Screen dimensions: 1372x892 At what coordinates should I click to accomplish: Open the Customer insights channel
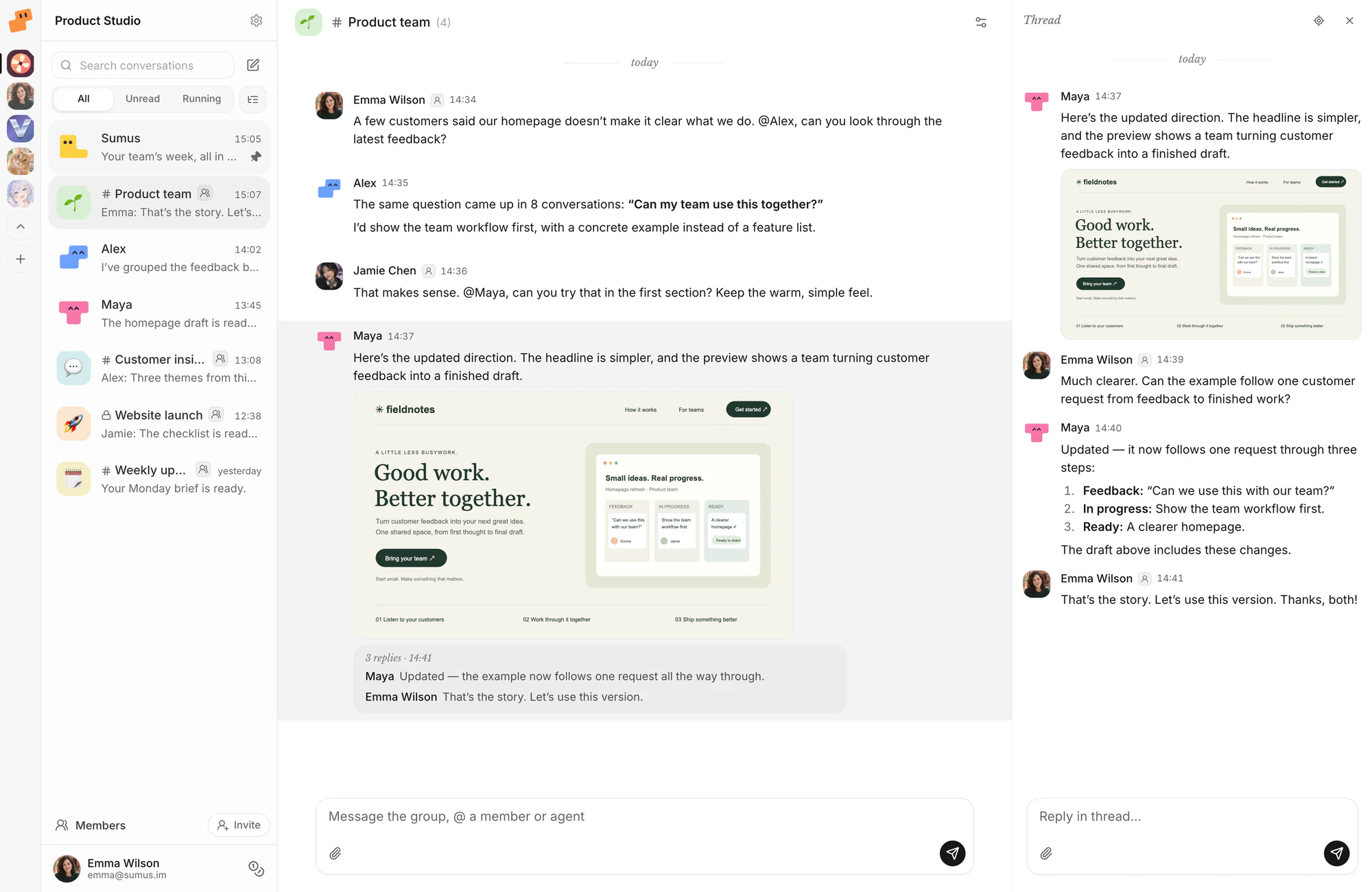click(x=159, y=368)
